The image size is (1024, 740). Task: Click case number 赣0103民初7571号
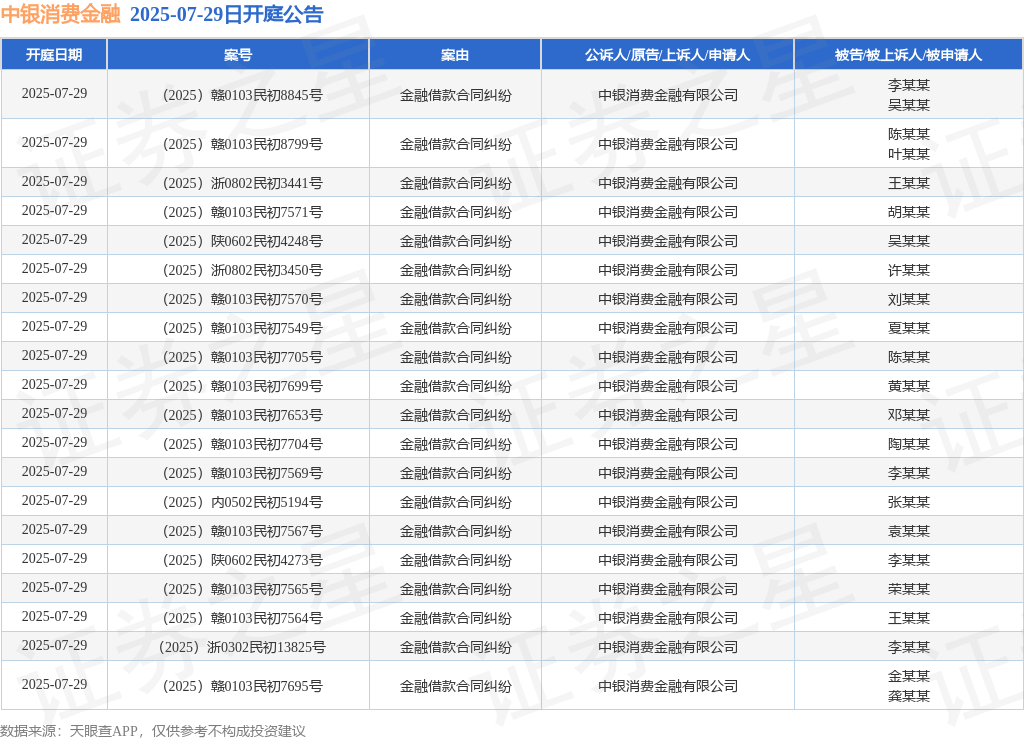point(242,212)
